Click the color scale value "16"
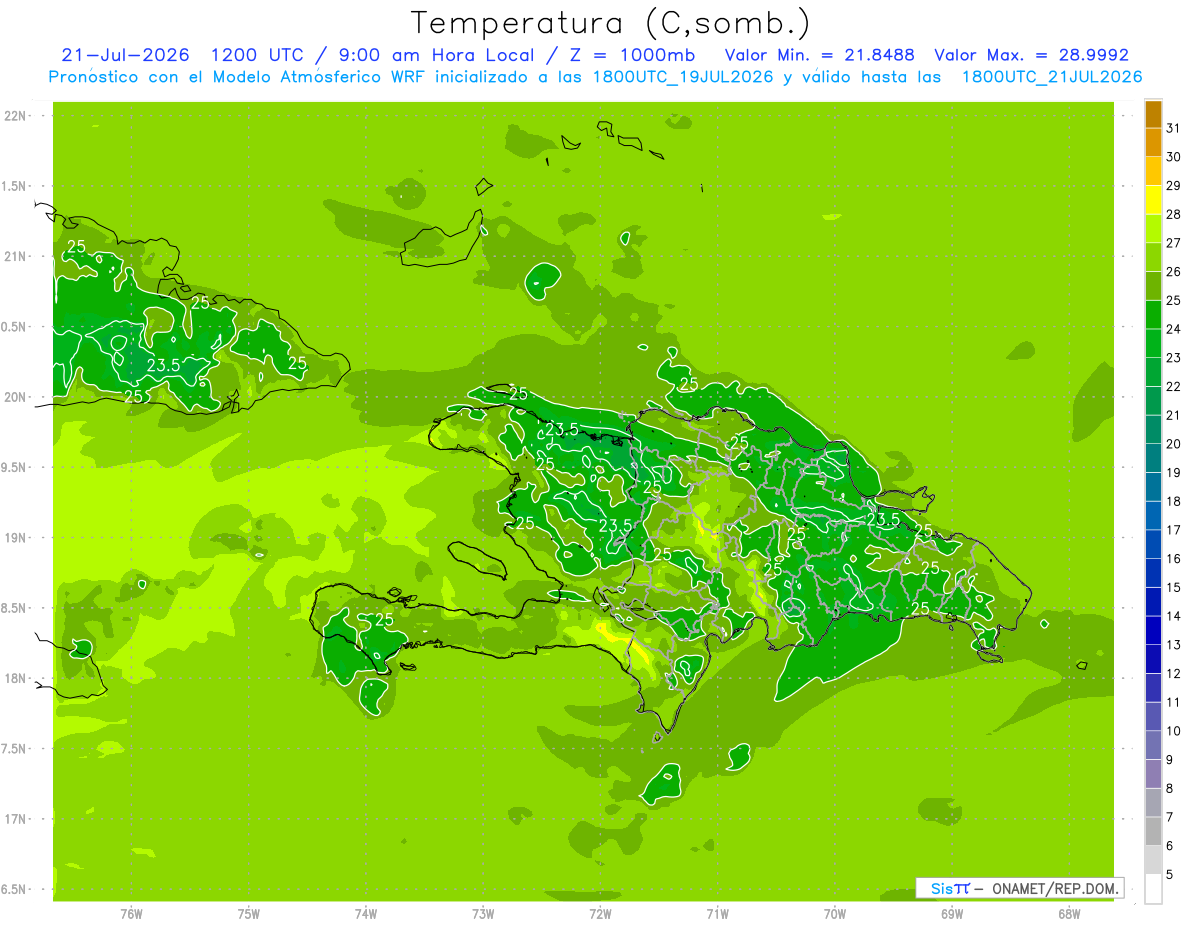 click(x=1173, y=559)
